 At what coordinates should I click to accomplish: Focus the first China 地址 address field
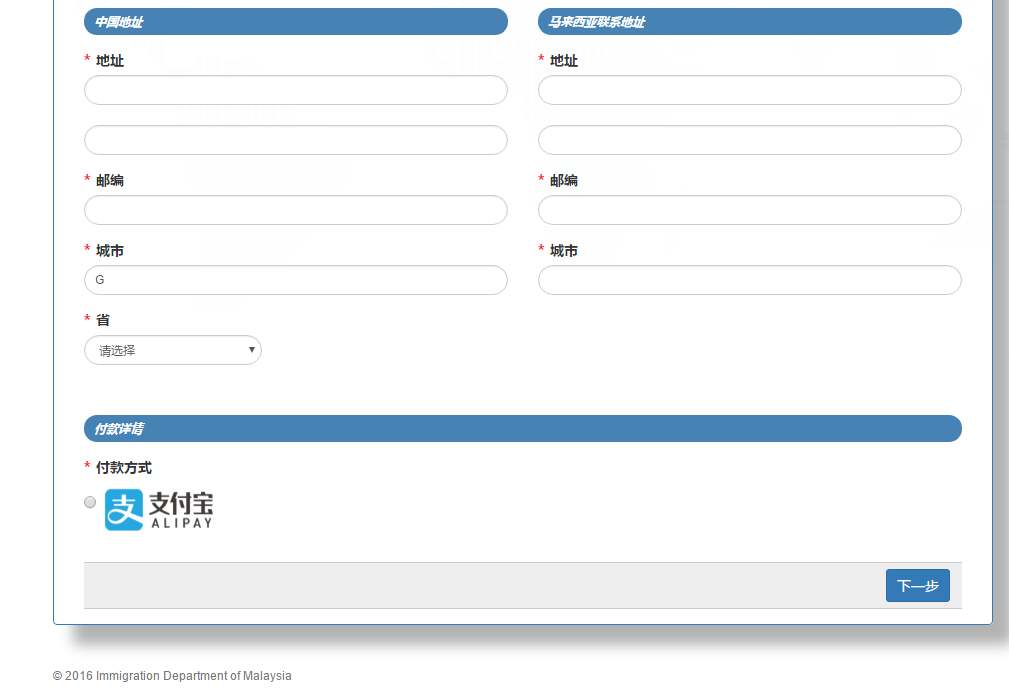click(x=295, y=90)
